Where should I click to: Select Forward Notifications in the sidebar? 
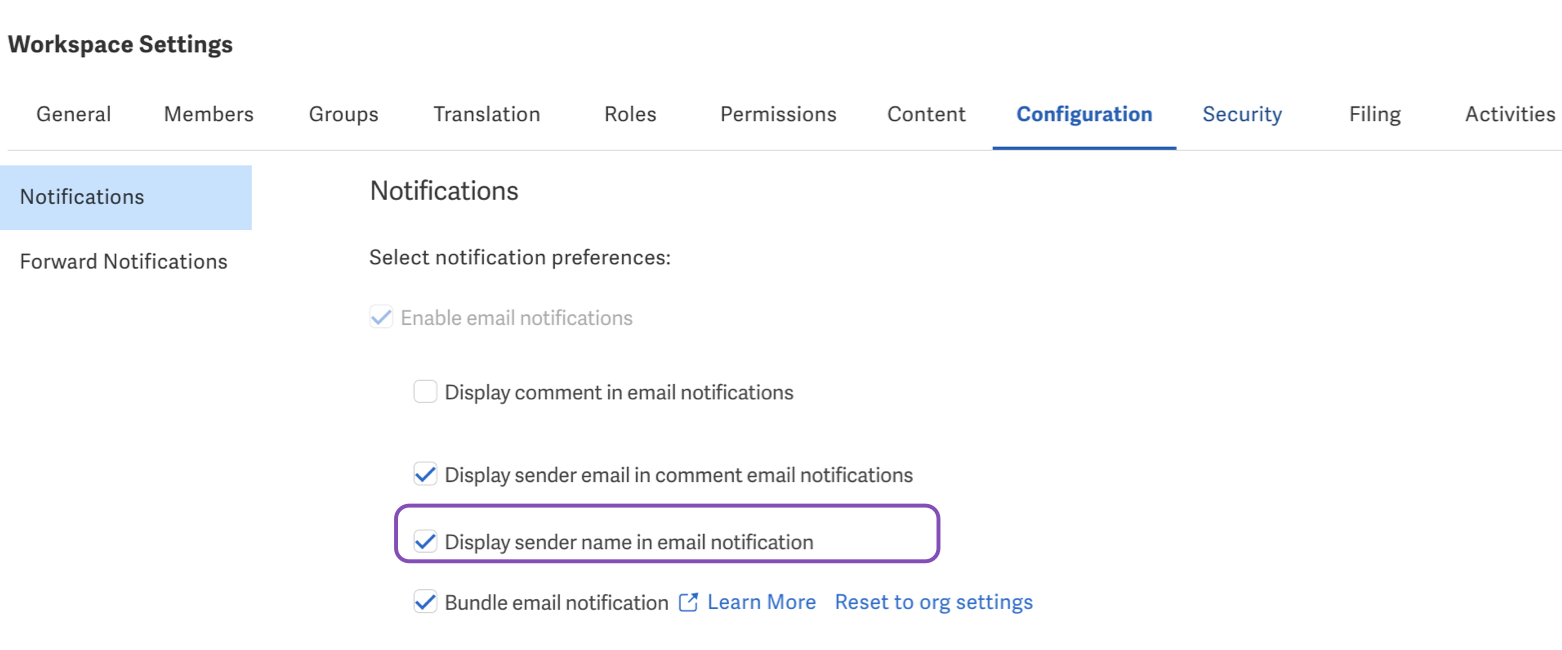click(x=123, y=261)
